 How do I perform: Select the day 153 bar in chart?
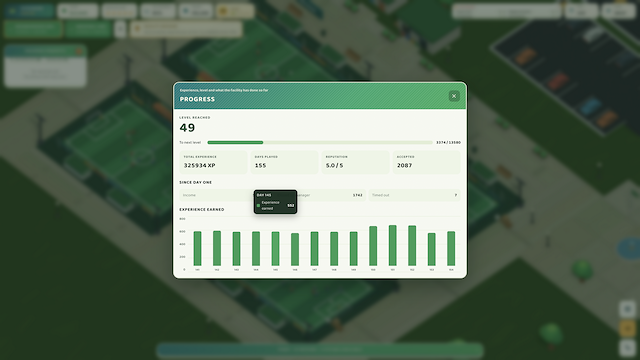[432, 249]
